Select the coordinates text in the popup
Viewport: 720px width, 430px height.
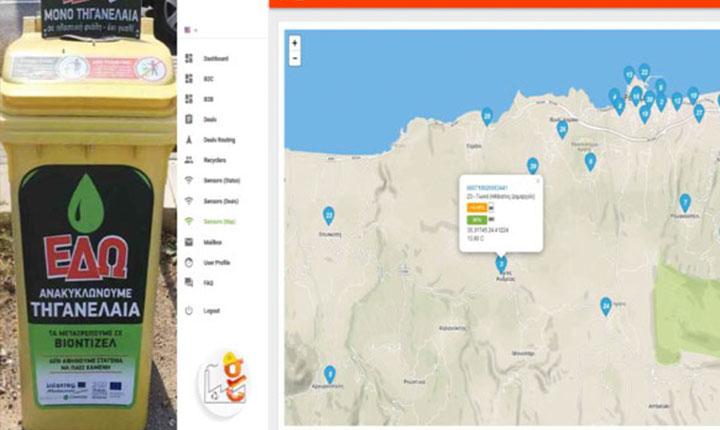pos(488,230)
